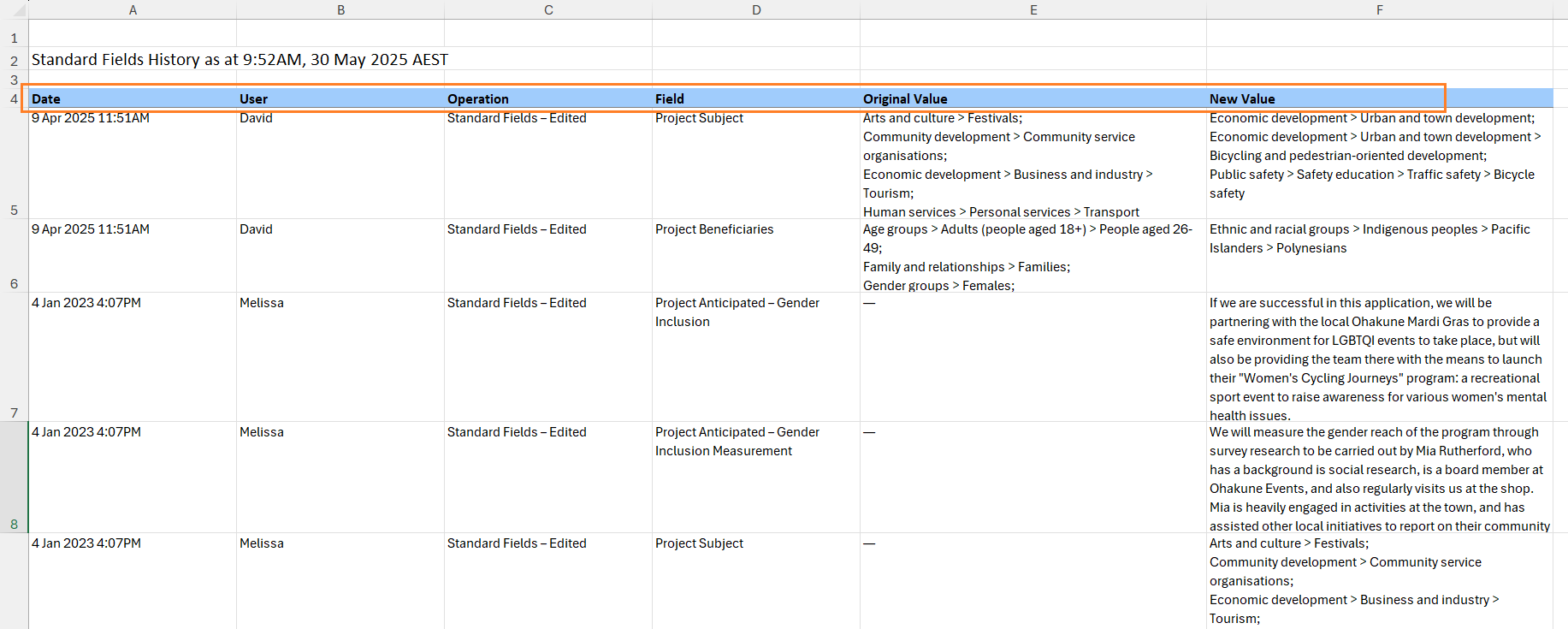Select column C header
This screenshot has height=629, width=1568.
pyautogui.click(x=548, y=9)
